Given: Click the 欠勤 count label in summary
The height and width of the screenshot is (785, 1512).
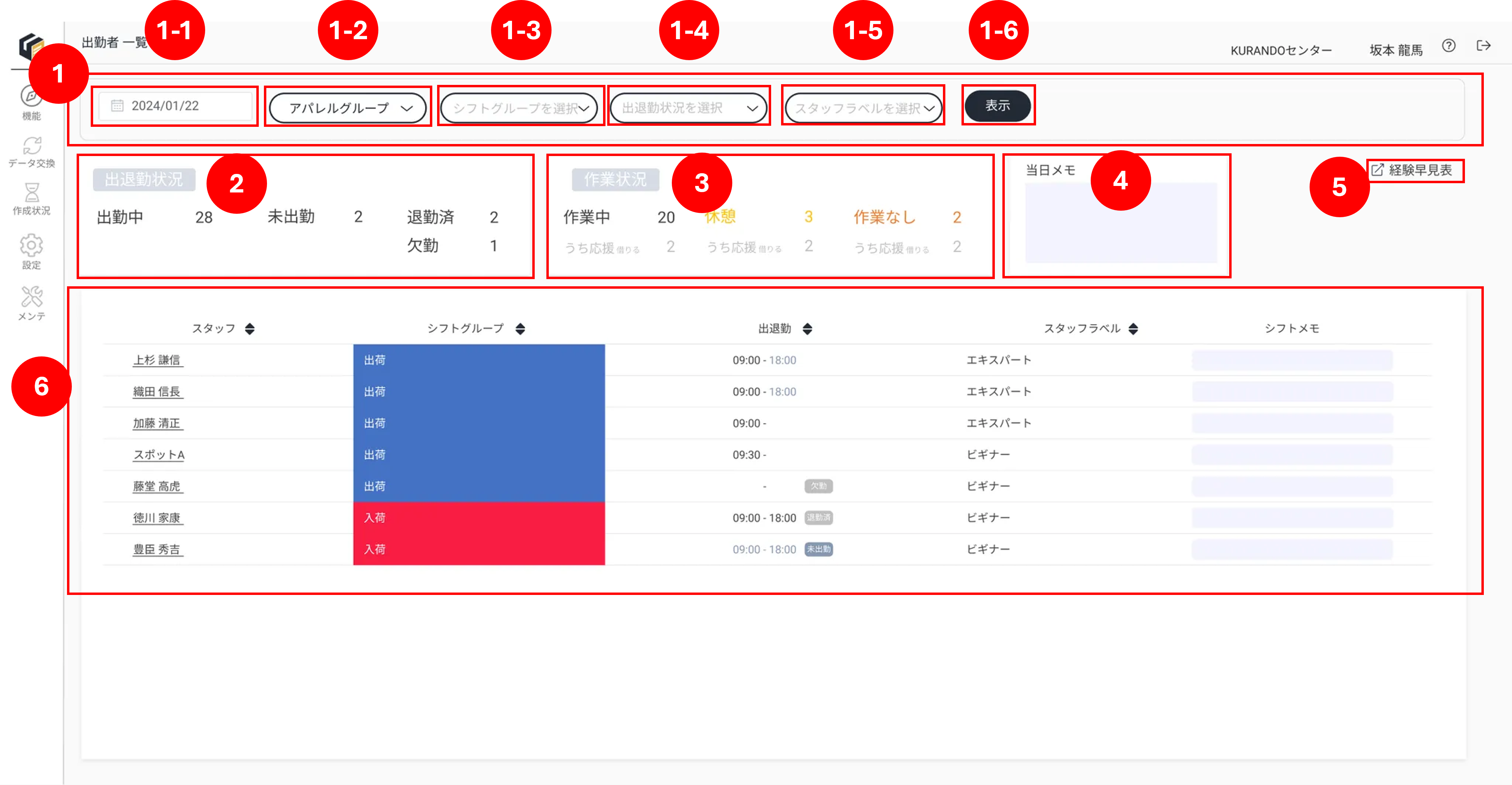Looking at the screenshot, I should click(x=423, y=245).
